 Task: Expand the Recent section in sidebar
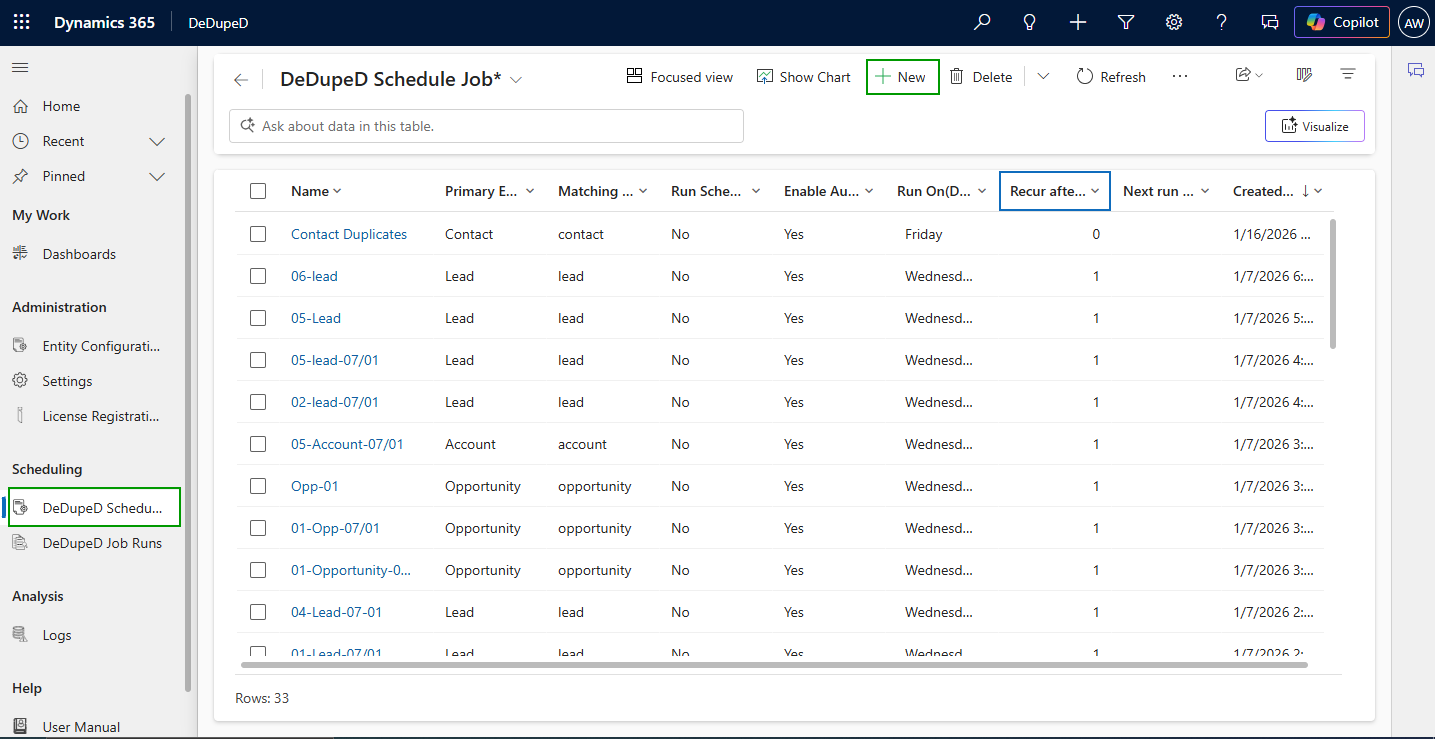156,142
